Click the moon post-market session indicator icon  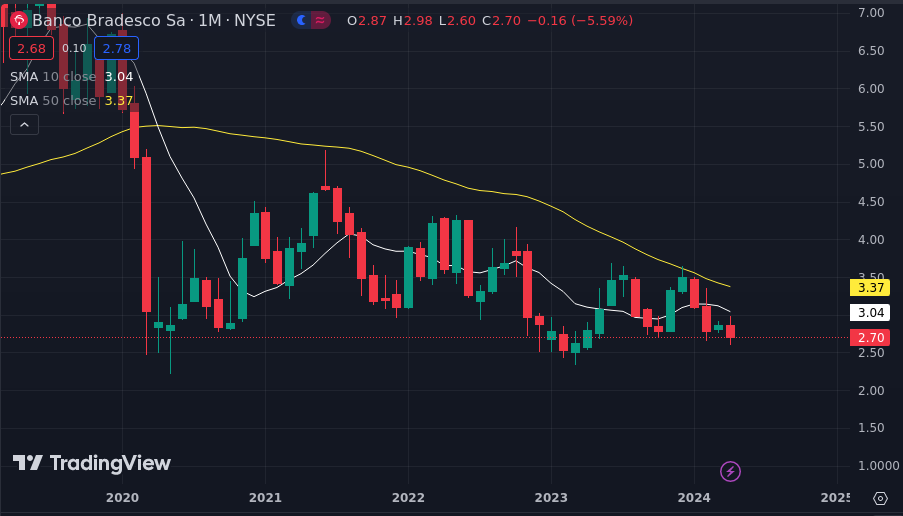(x=301, y=21)
